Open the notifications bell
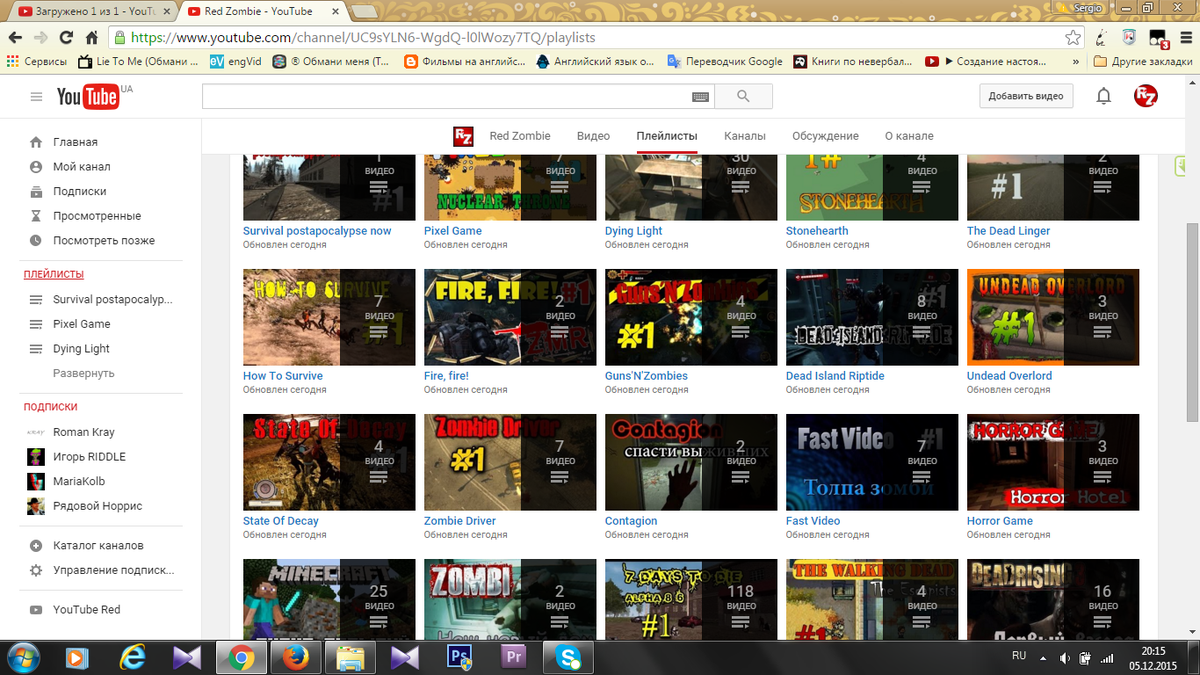Screen dimensions: 1200x675 pyautogui.click(x=1104, y=96)
